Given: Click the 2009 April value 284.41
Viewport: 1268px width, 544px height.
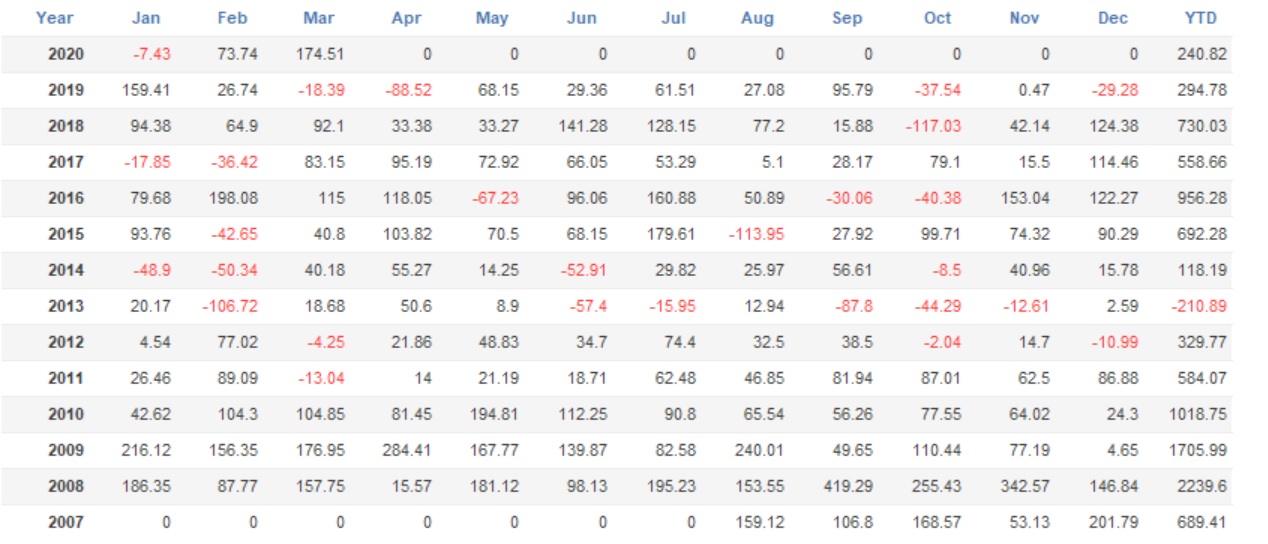Looking at the screenshot, I should pos(407,450).
